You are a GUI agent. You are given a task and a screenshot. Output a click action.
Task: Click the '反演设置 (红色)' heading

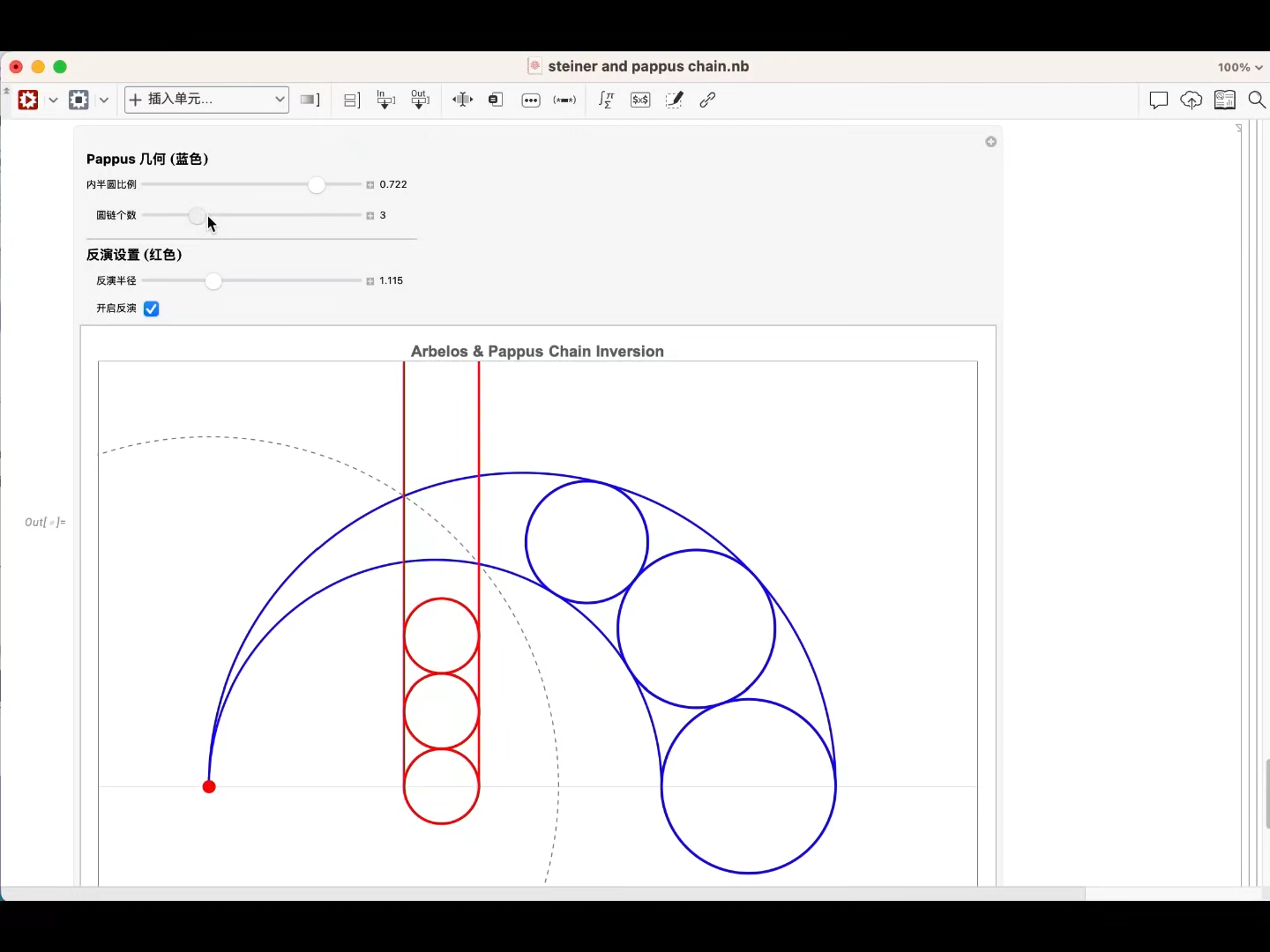[134, 255]
